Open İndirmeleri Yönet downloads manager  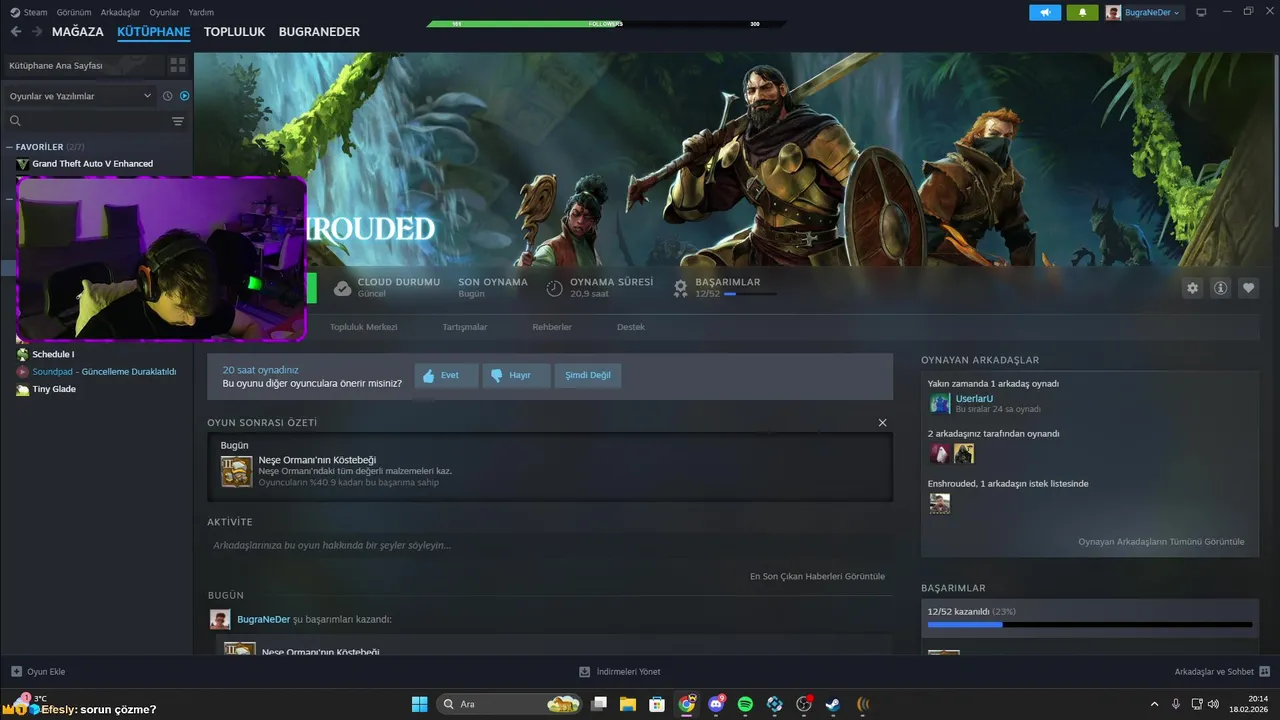pos(620,672)
